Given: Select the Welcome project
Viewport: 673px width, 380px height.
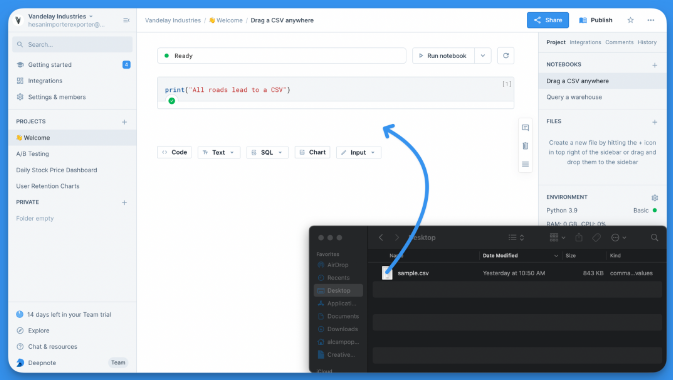Looking at the screenshot, I should 73,138.
